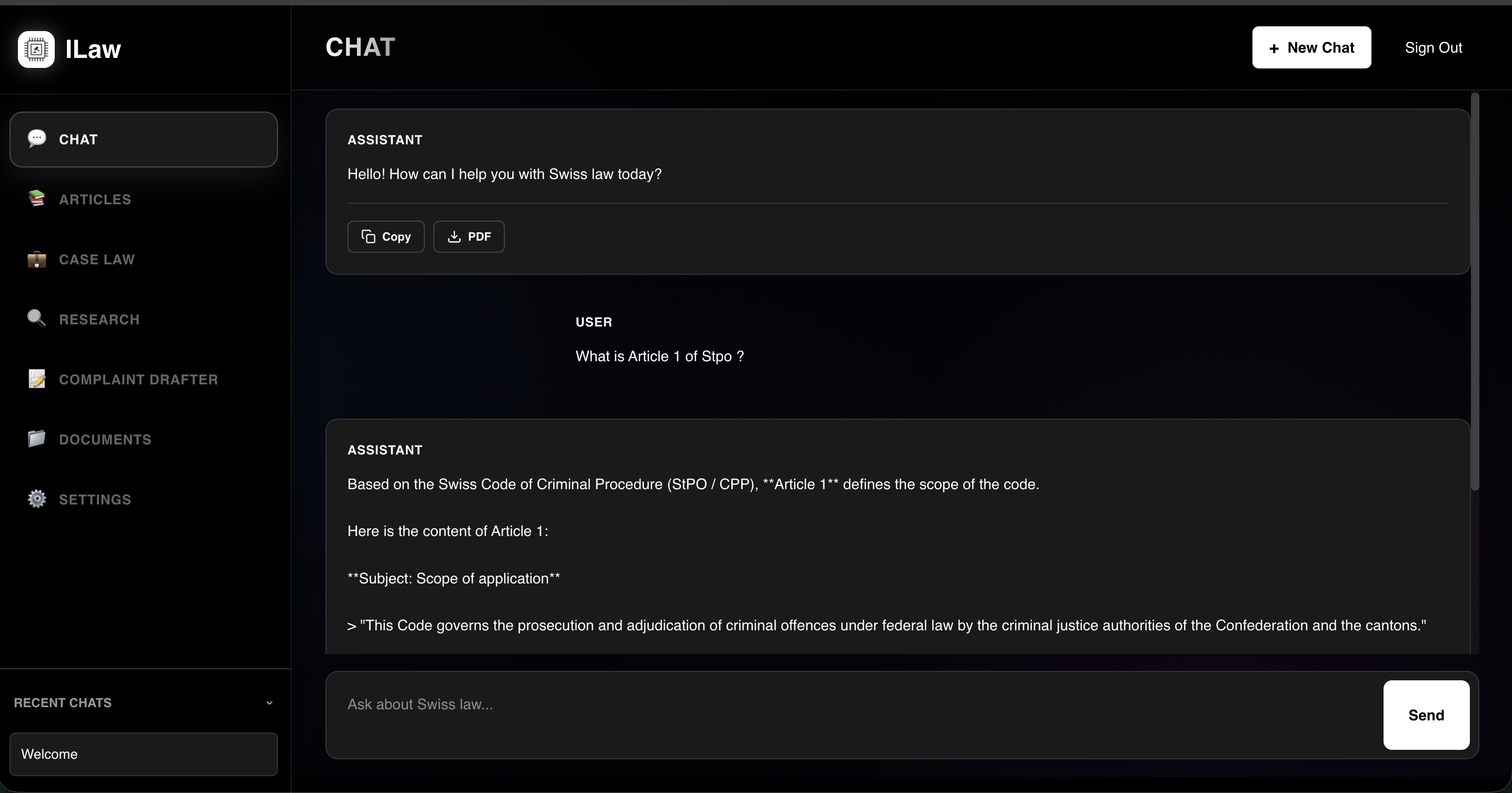The height and width of the screenshot is (793, 1512).
Task: Download the greeting message as PDF
Action: [469, 236]
